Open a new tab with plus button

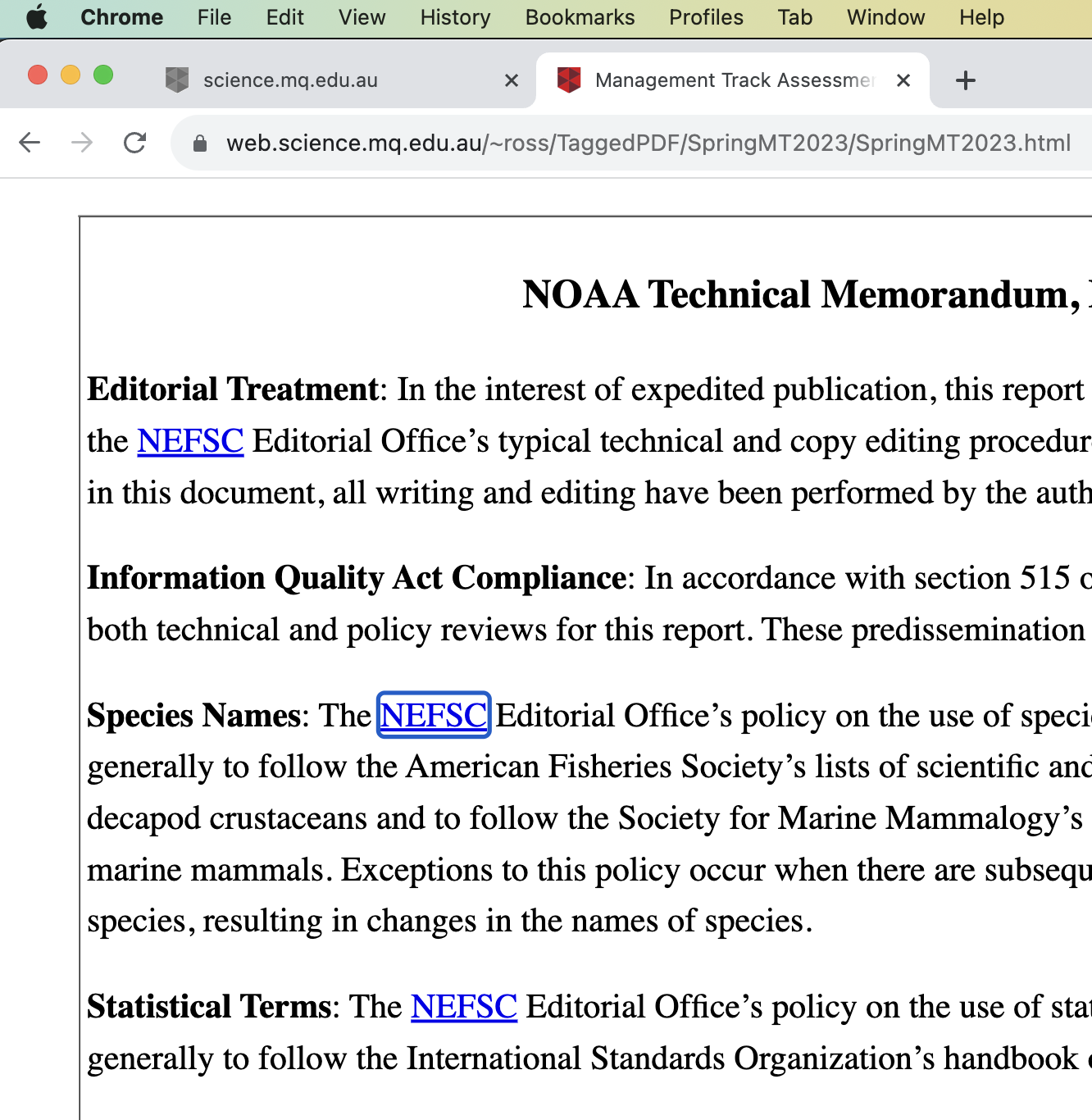click(965, 80)
